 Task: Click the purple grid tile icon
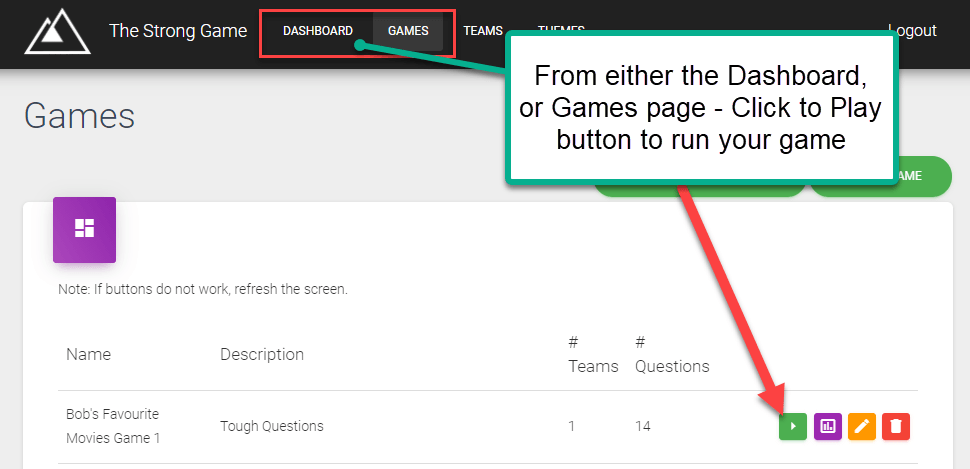click(x=84, y=229)
